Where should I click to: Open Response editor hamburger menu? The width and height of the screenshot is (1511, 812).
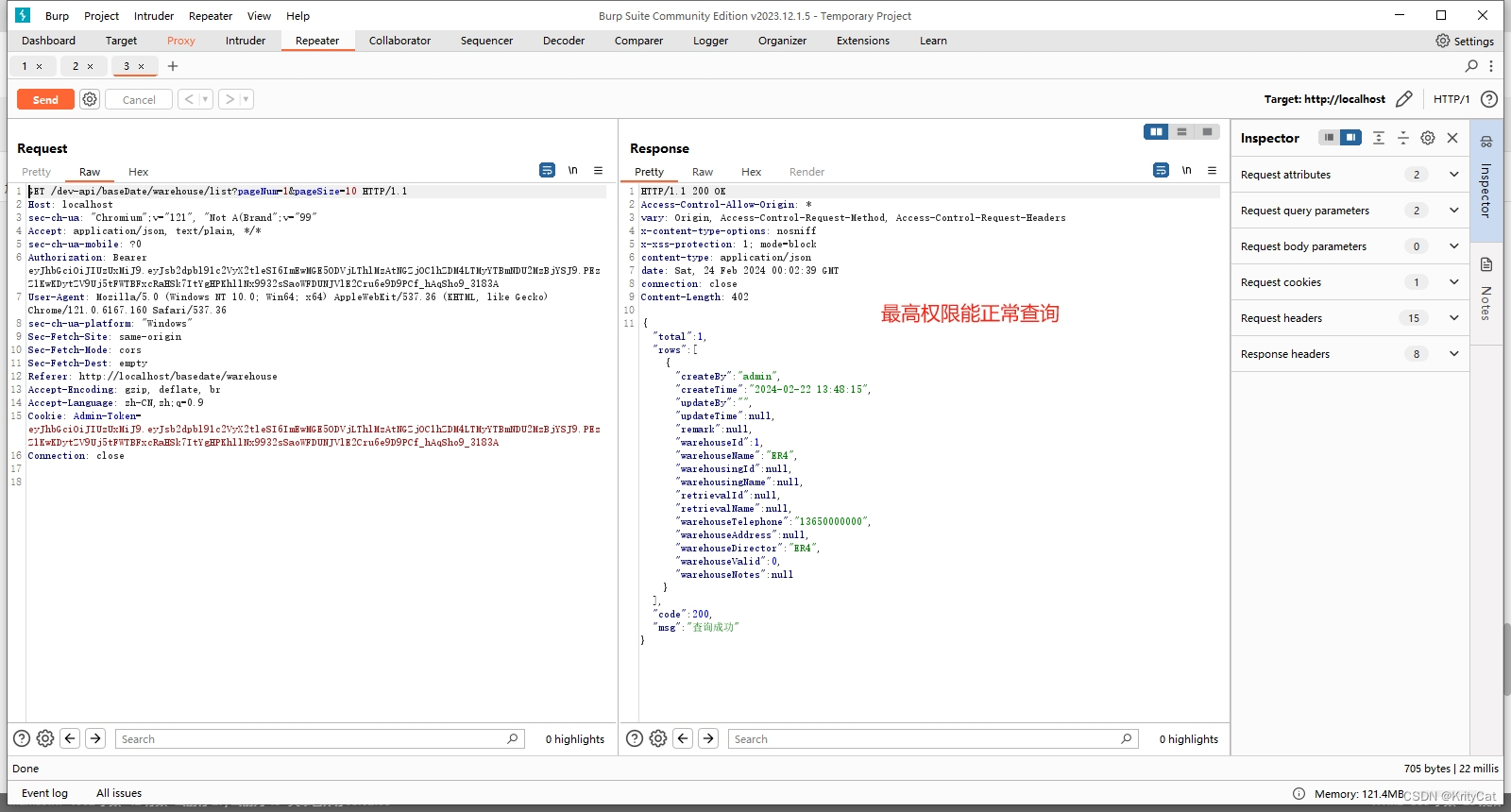pyautogui.click(x=1212, y=170)
